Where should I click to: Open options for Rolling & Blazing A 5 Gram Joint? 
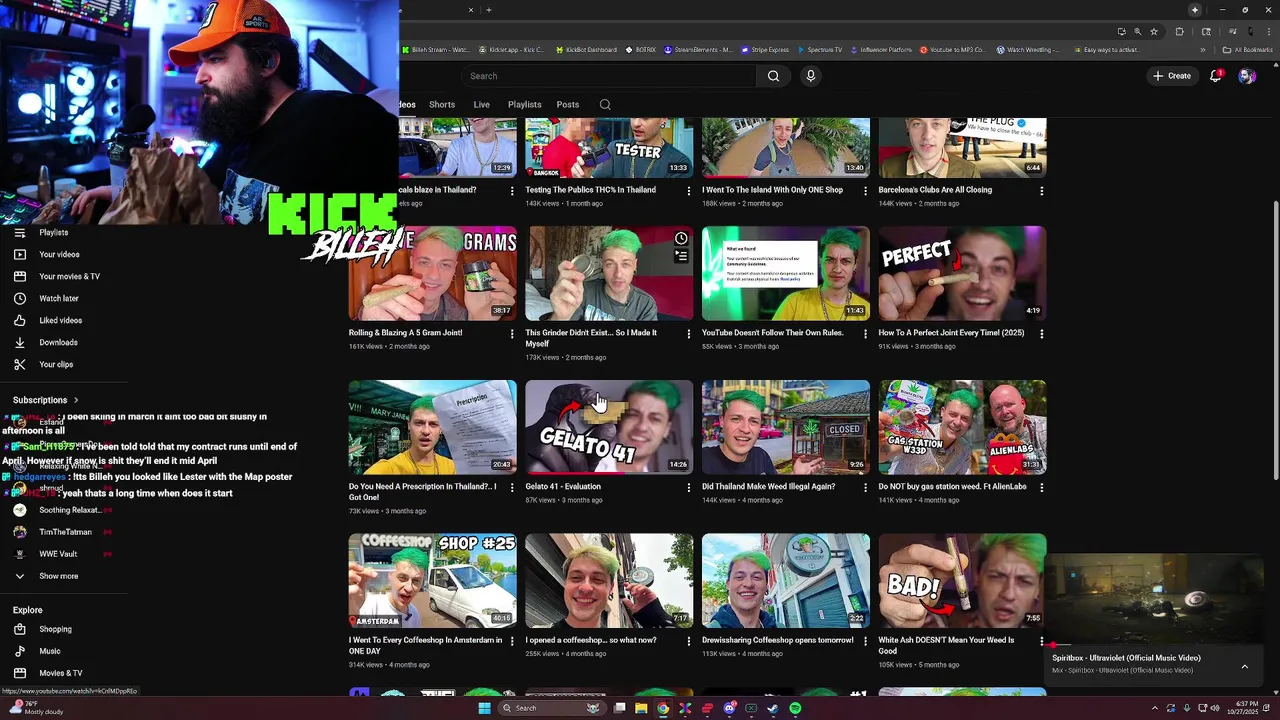[x=512, y=333]
